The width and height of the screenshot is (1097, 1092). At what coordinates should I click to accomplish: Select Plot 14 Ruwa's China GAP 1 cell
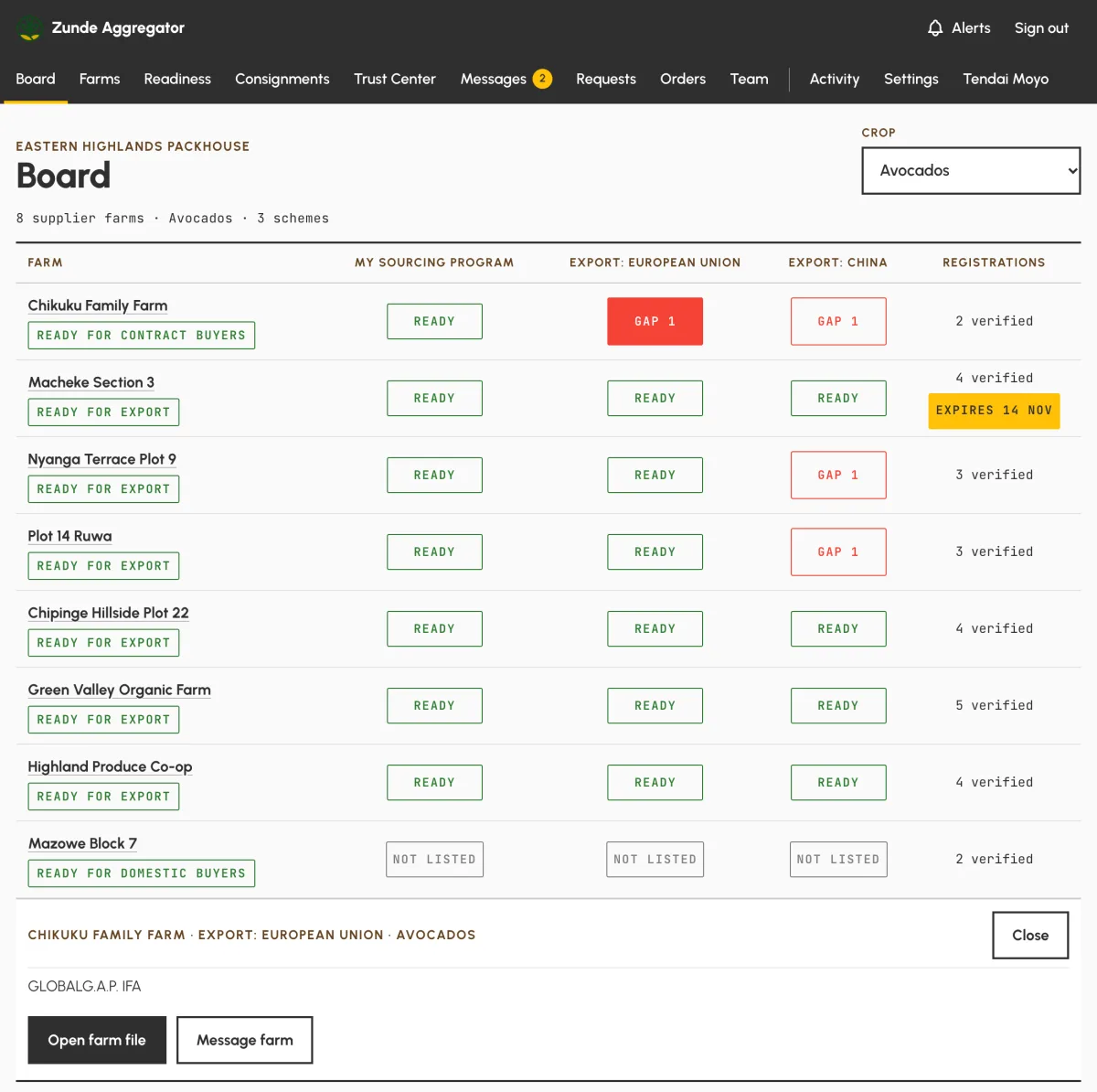[x=838, y=551]
